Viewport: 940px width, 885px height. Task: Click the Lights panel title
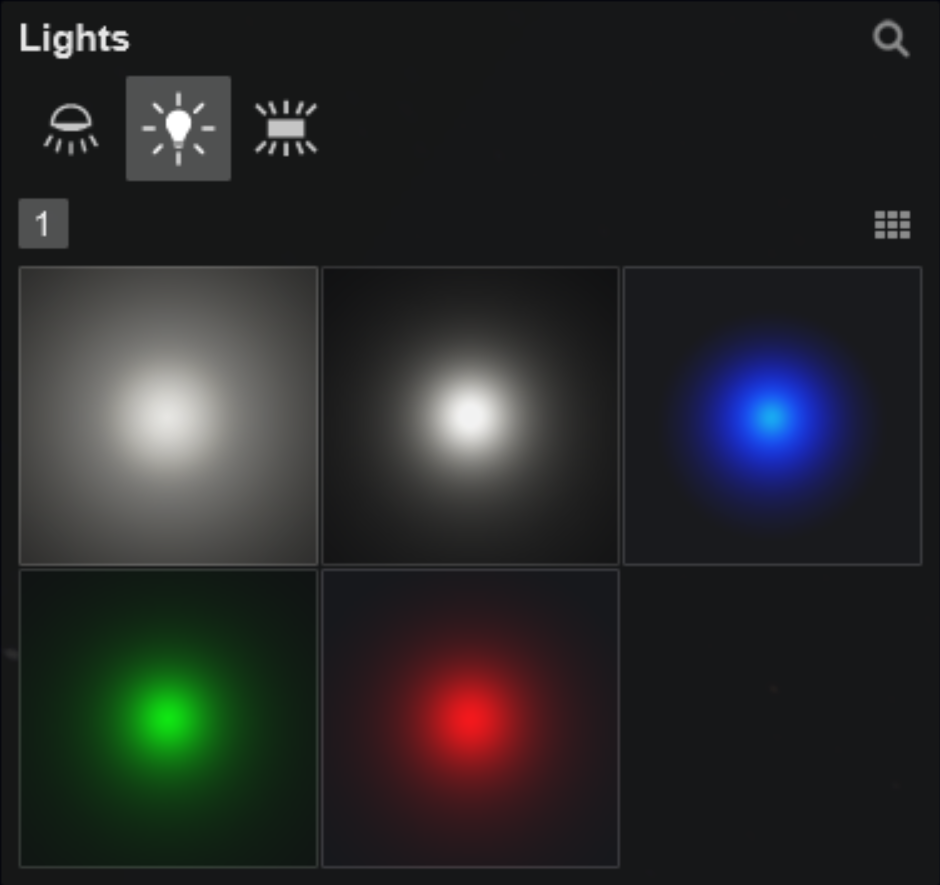click(74, 38)
